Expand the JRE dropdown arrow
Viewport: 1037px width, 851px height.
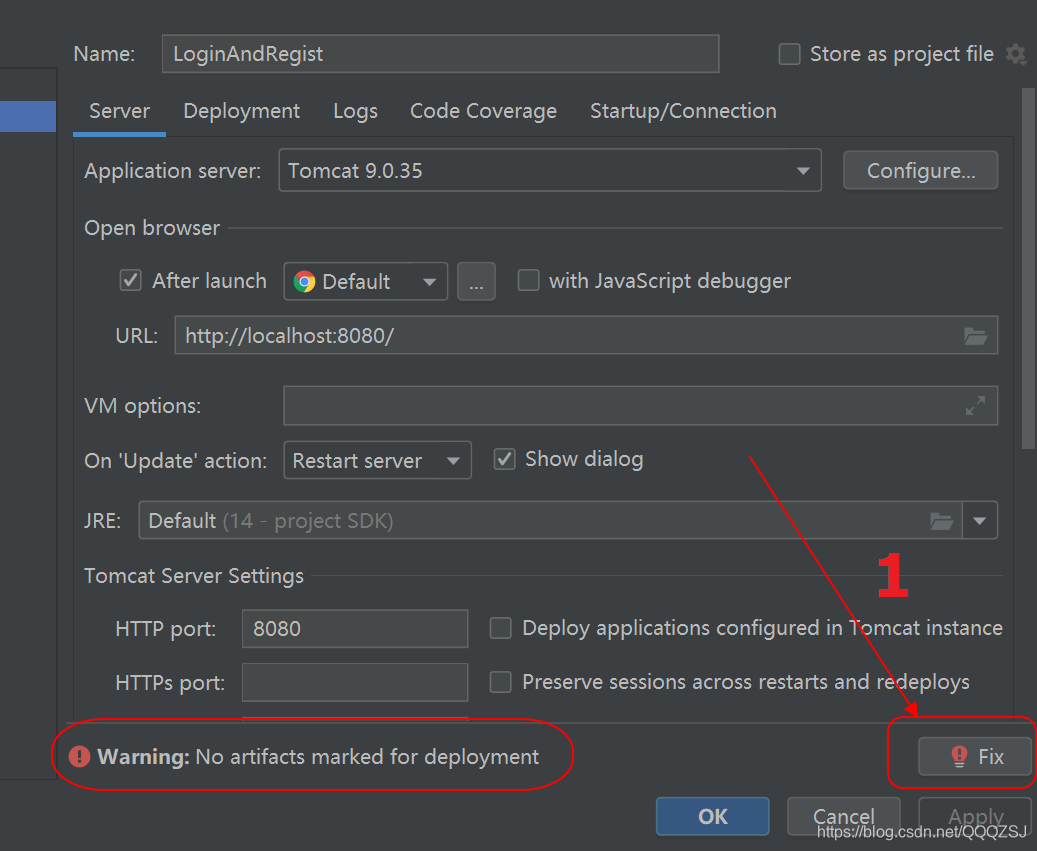(x=980, y=521)
